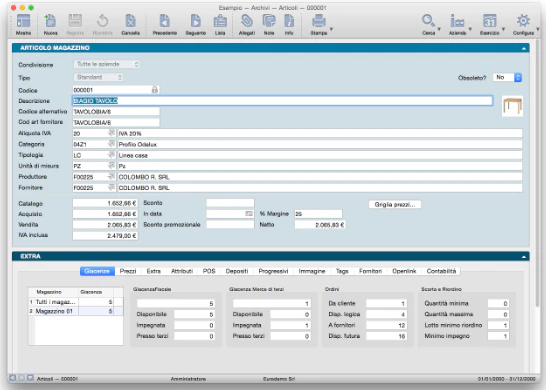Open the Obsoleto No dropdown
The width and height of the screenshot is (546, 390).
(507, 77)
